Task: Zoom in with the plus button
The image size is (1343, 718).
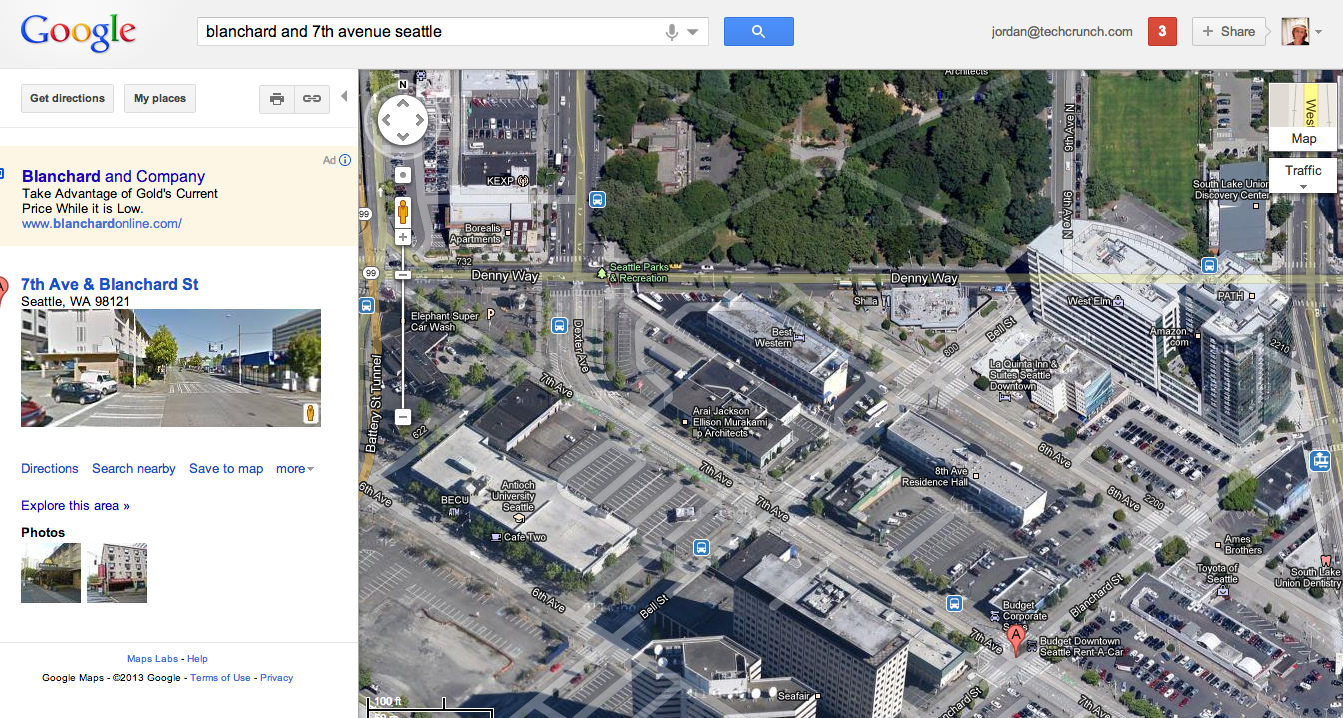Action: [x=403, y=237]
